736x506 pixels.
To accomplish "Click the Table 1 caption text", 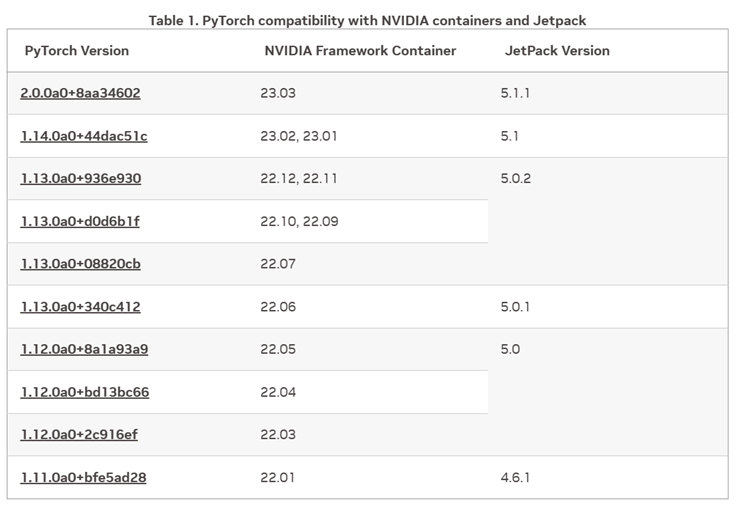I will click(368, 20).
